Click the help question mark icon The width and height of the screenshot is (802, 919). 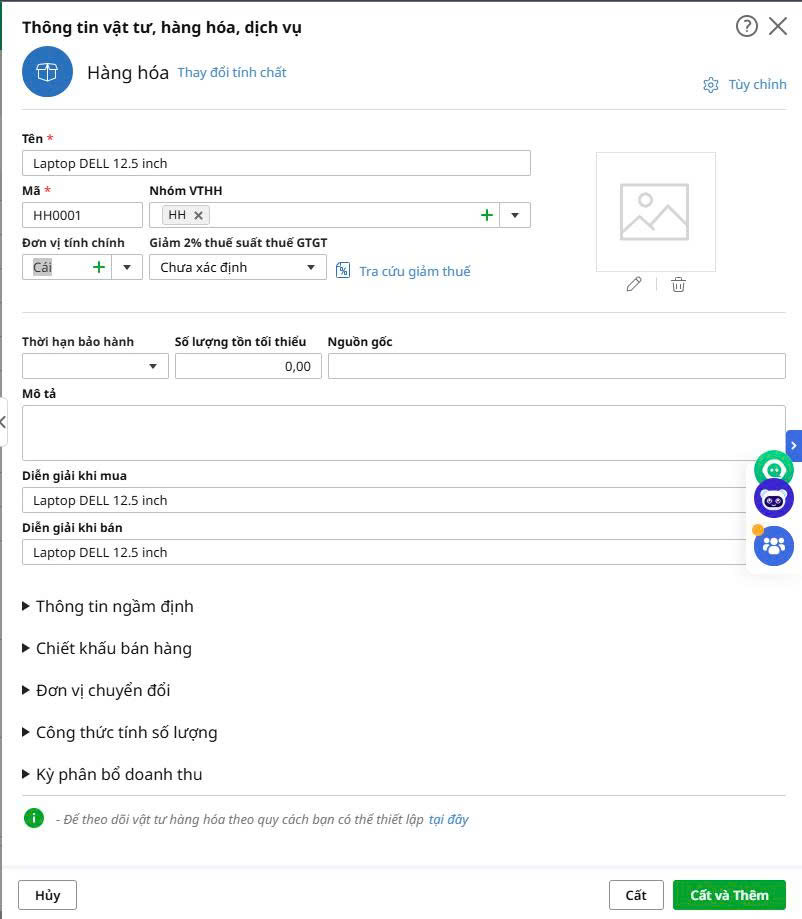click(x=746, y=27)
